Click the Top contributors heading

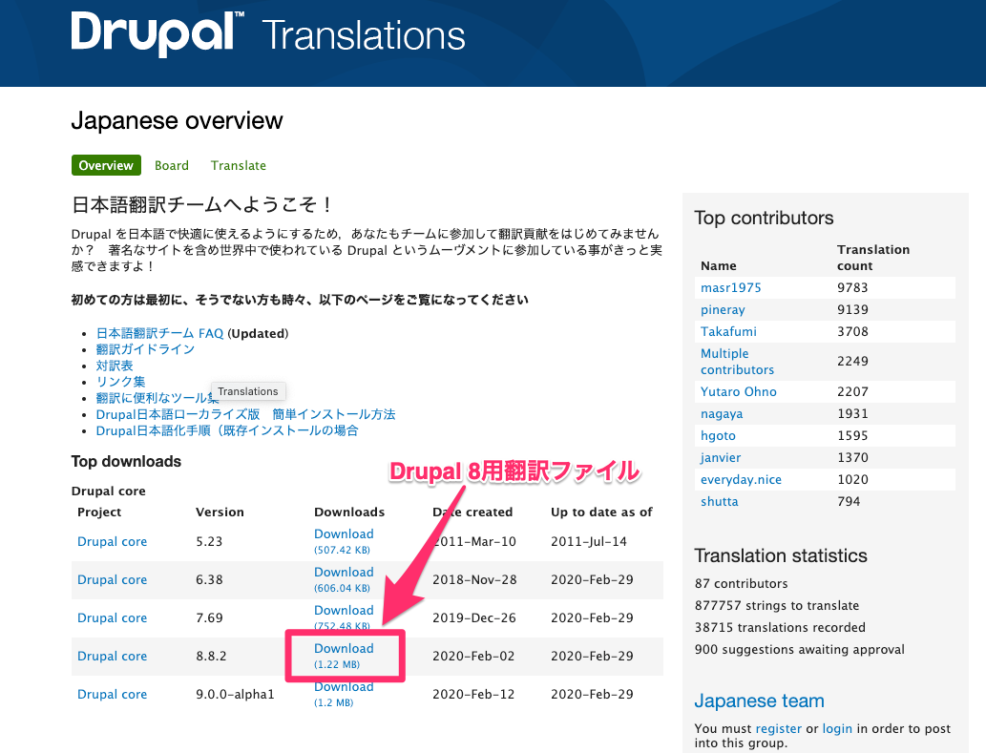coord(763,218)
